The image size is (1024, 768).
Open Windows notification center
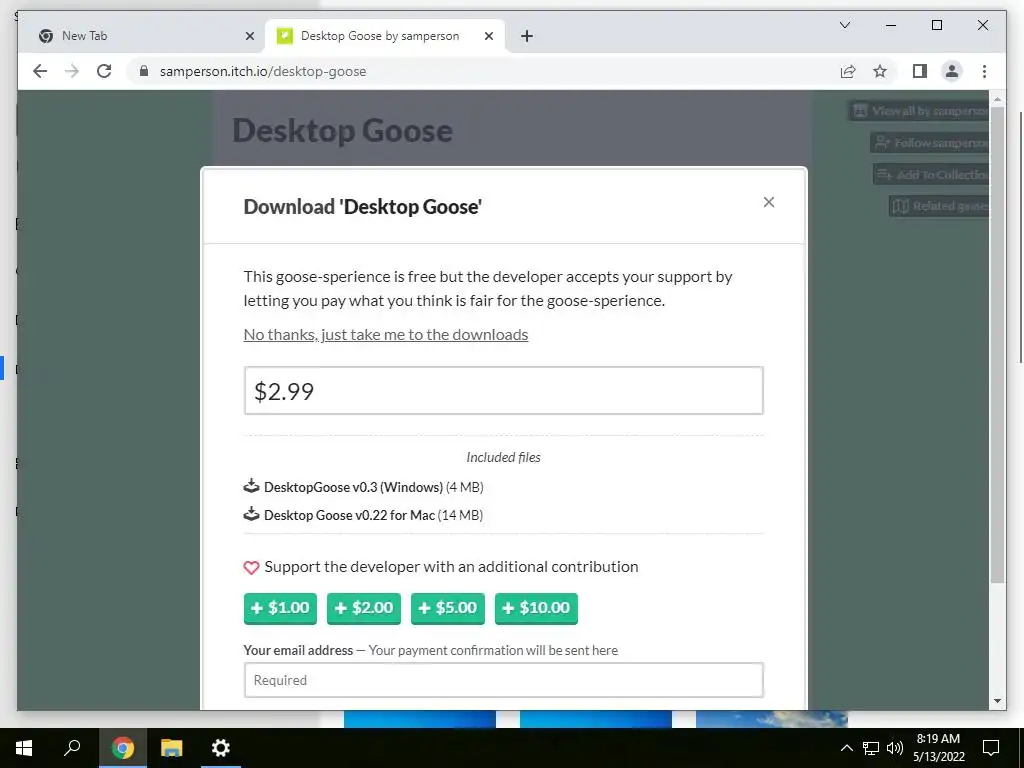pyautogui.click(x=991, y=748)
